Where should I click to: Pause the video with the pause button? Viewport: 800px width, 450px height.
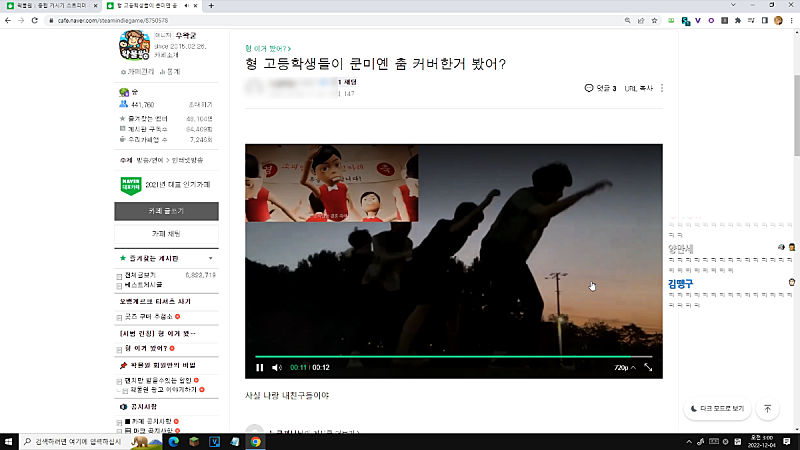[x=260, y=367]
